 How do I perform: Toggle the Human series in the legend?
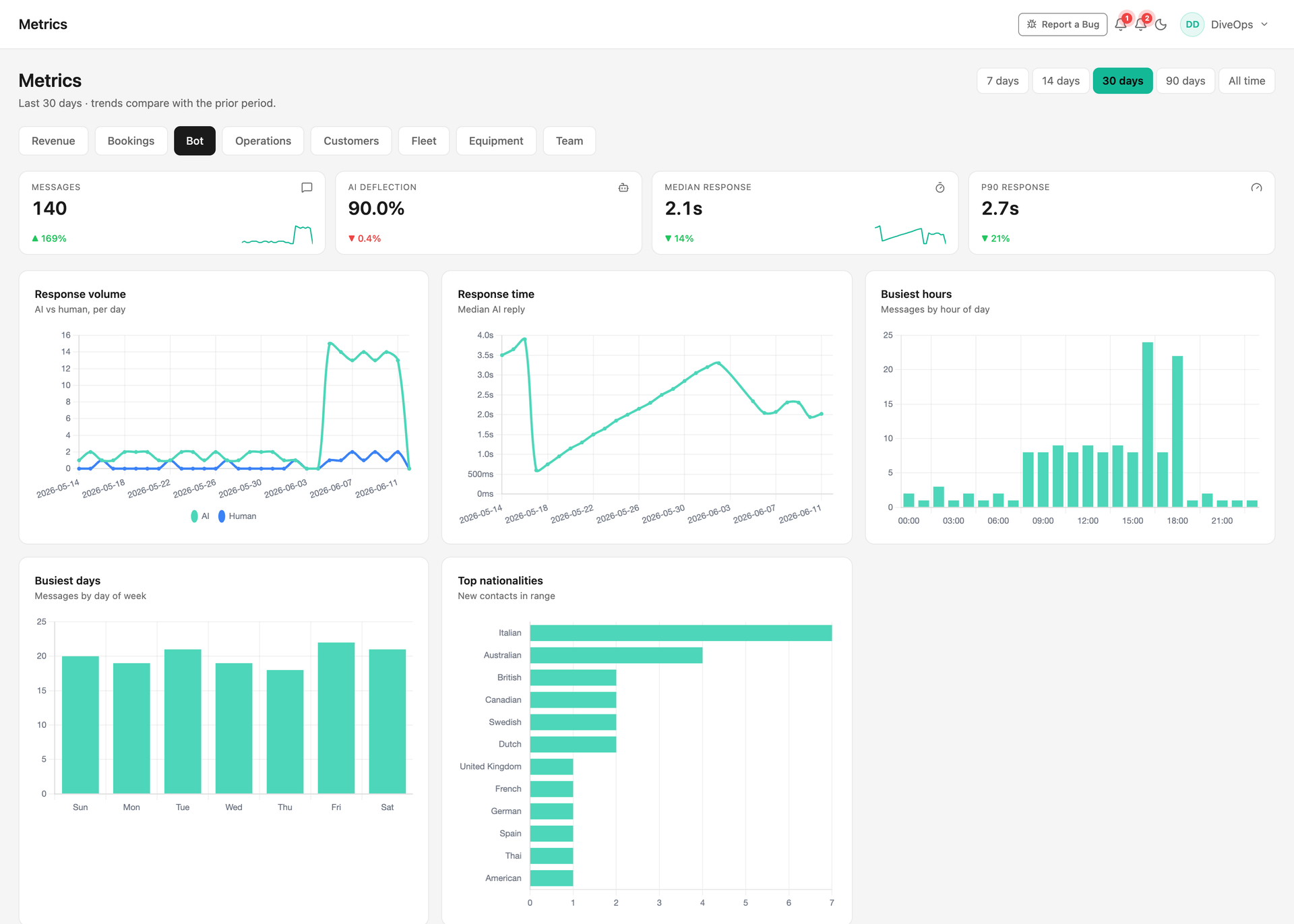pyautogui.click(x=237, y=516)
